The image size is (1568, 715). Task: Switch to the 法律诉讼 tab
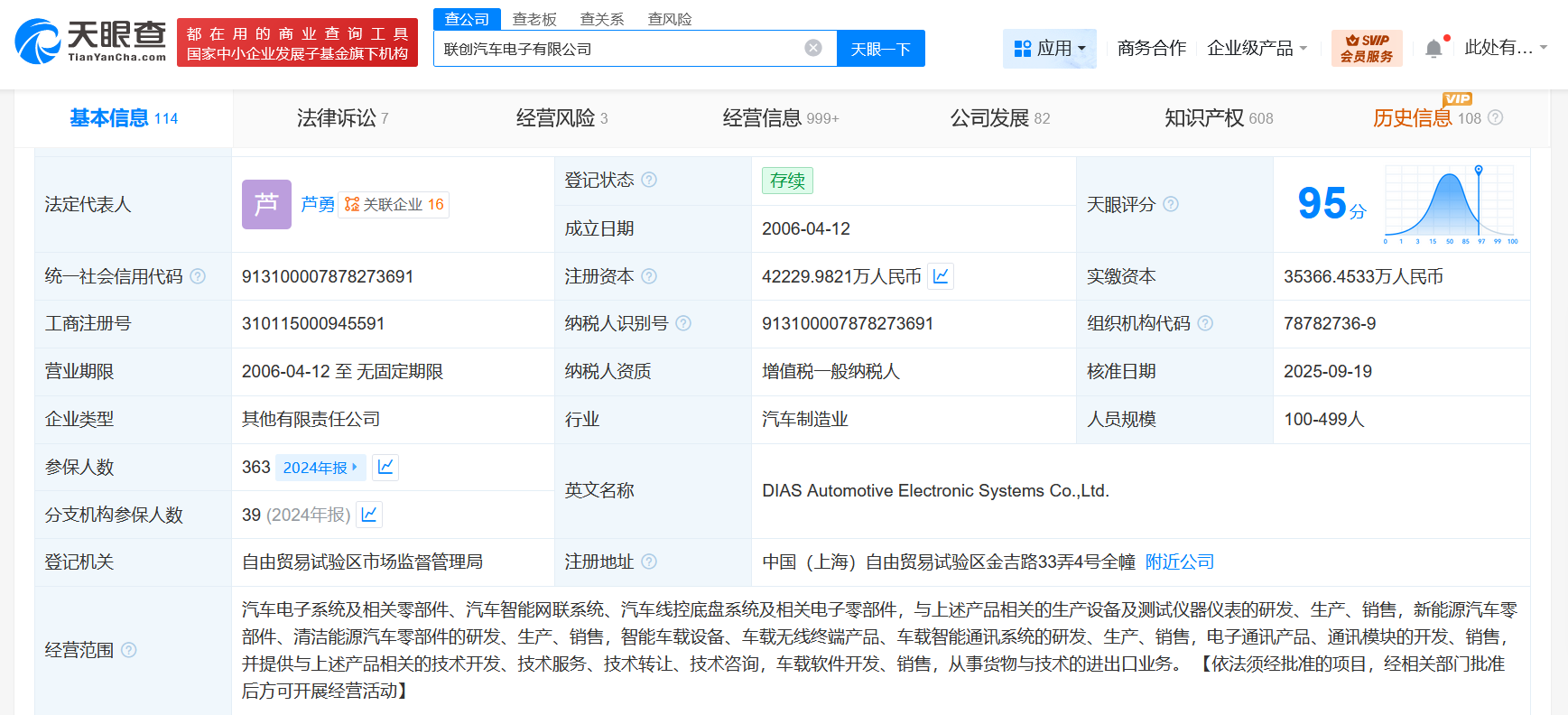click(x=342, y=118)
